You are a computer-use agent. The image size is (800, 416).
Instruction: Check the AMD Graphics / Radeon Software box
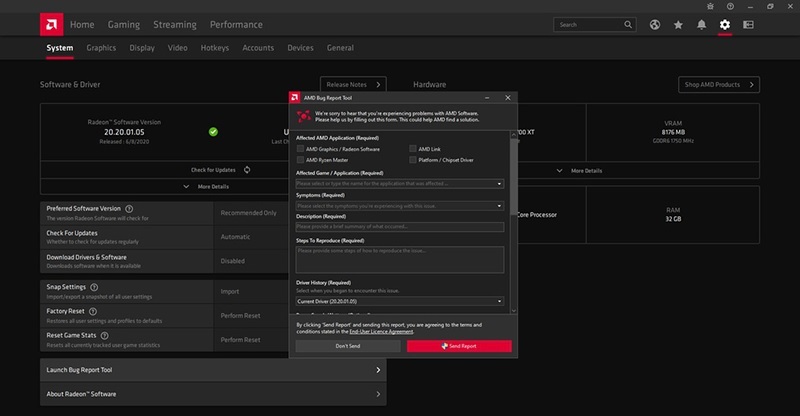(x=300, y=148)
